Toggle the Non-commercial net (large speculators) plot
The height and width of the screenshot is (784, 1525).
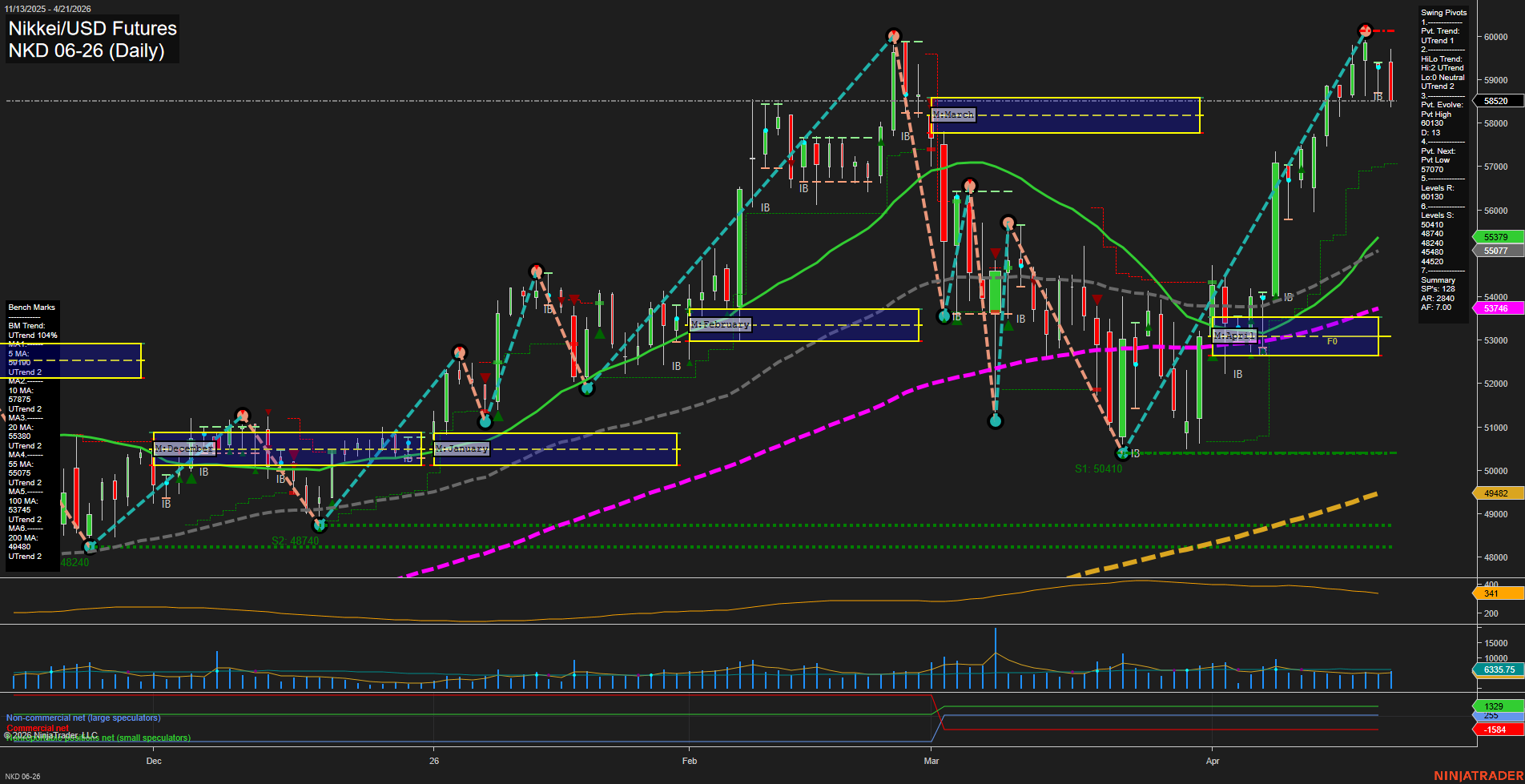82,718
